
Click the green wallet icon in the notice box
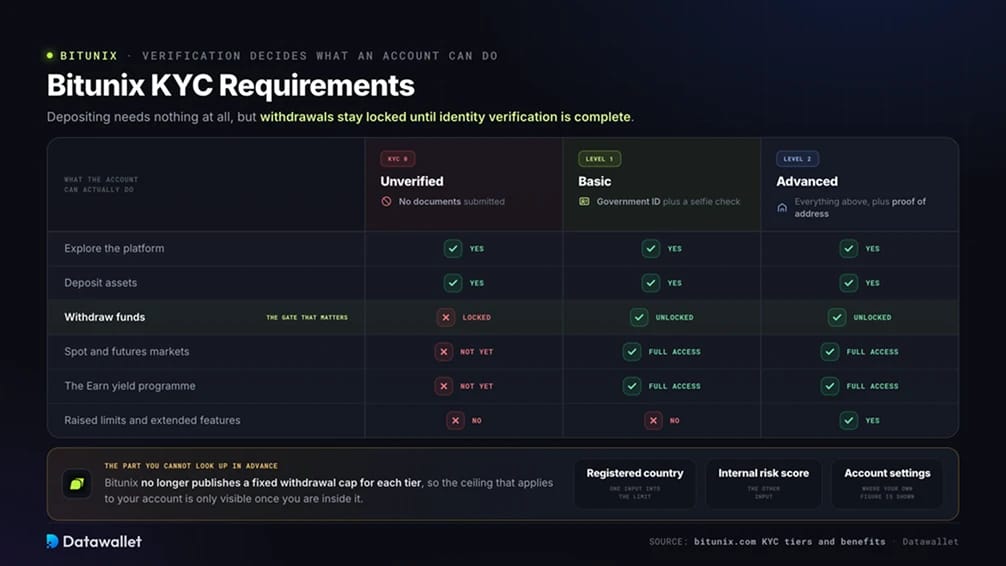[x=77, y=484]
